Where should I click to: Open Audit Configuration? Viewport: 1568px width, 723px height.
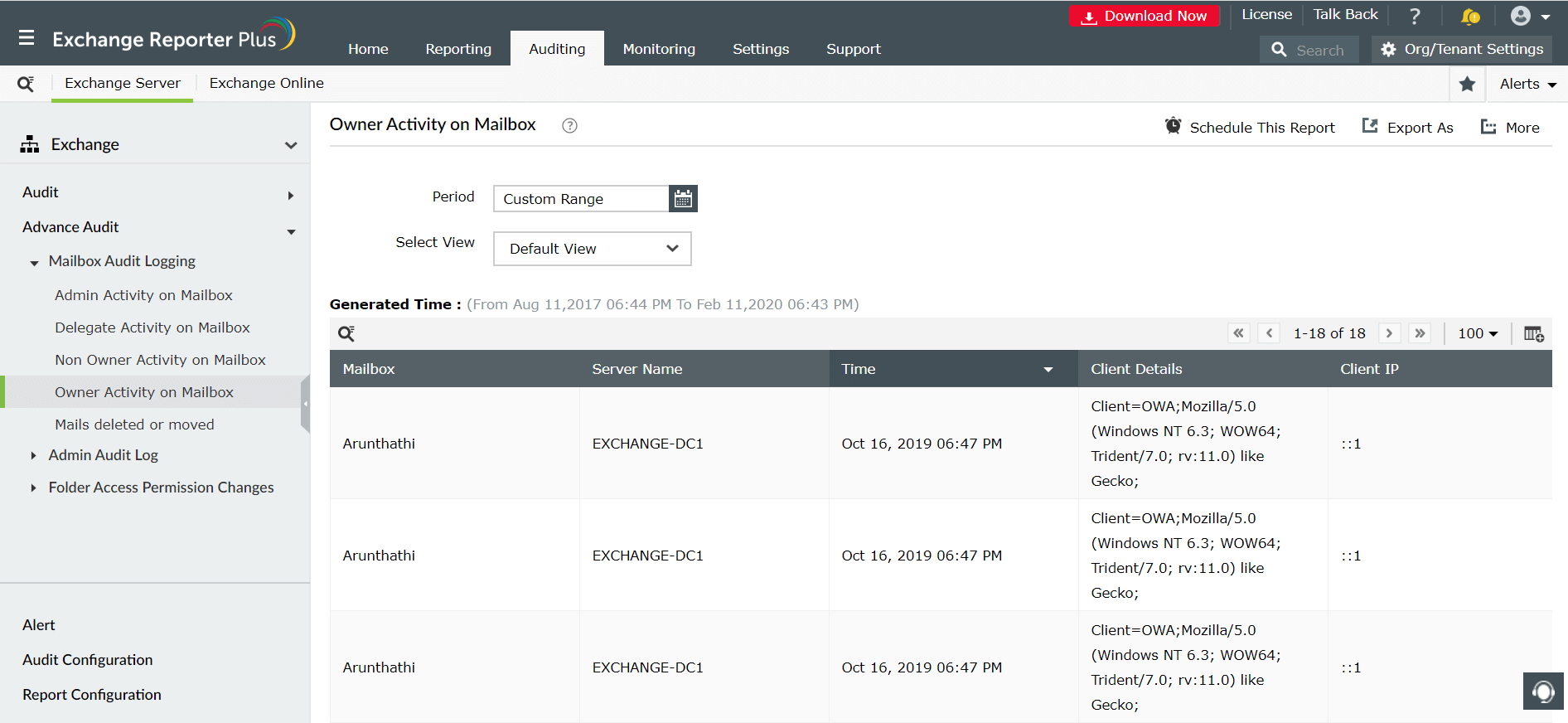point(88,660)
